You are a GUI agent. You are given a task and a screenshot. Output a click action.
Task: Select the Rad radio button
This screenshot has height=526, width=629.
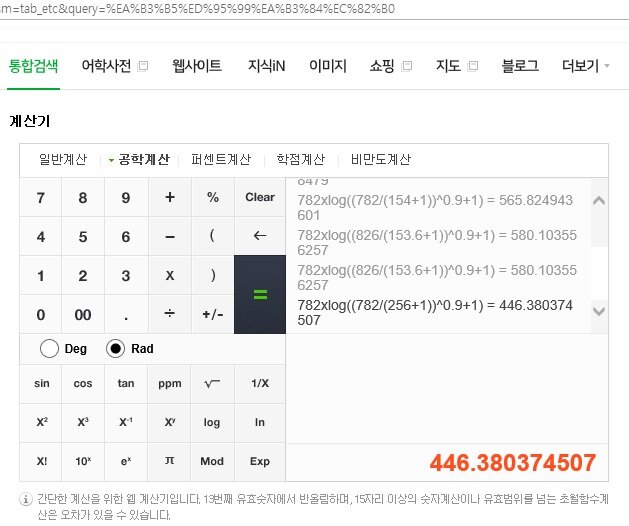(x=115, y=348)
